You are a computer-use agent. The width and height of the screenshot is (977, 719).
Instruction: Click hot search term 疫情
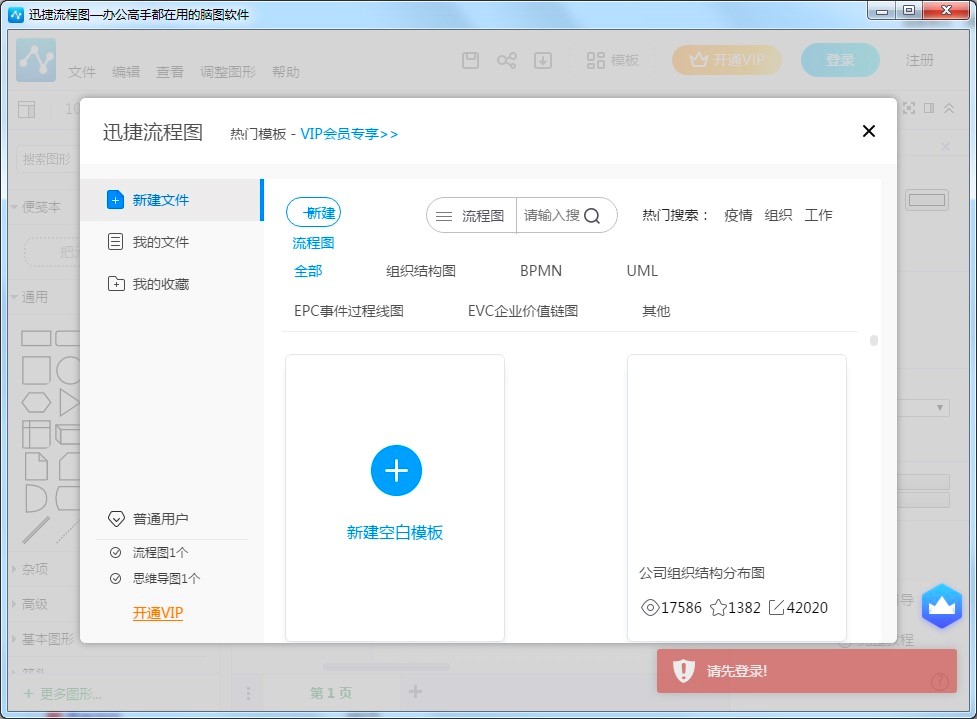[738, 215]
